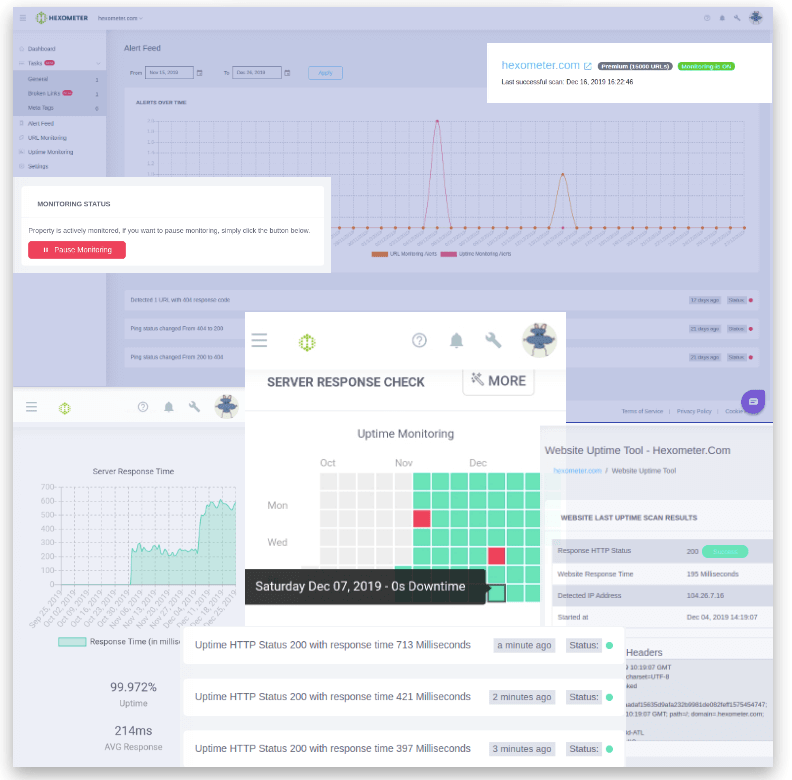This screenshot has height=780, width=792.
Task: Collapse the Tasks sidebar section chevron
Action: coord(98,63)
